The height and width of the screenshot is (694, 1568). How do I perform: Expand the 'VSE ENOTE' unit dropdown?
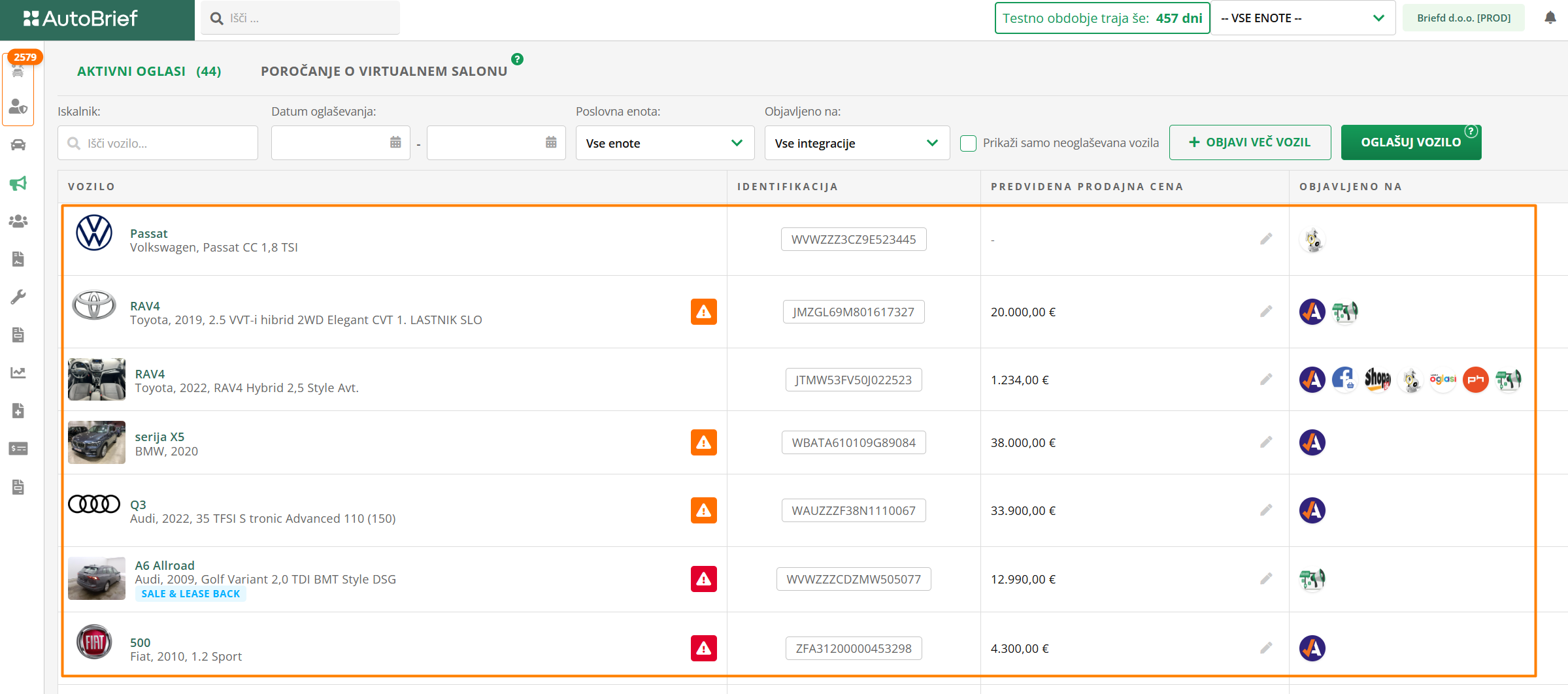click(1303, 18)
